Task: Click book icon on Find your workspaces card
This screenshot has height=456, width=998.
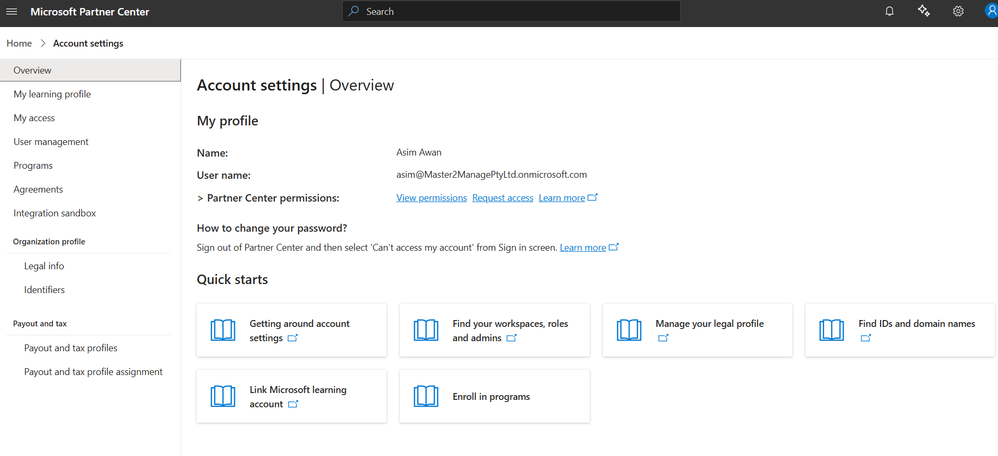Action: pos(426,330)
